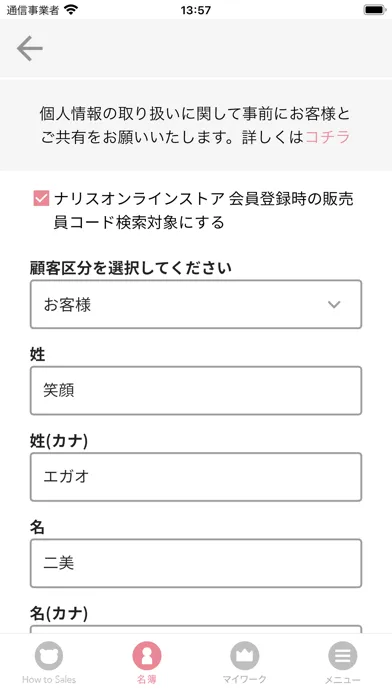Image resolution: width=392 pixels, height=696 pixels.
Task: Follow the コチラ privacy link
Action: coord(328,137)
